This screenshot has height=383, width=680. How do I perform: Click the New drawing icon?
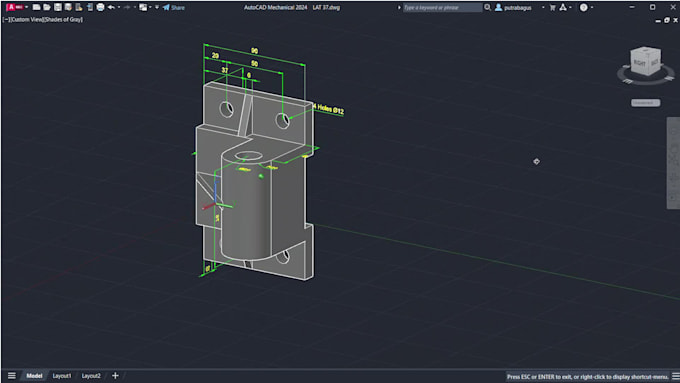tap(36, 7)
